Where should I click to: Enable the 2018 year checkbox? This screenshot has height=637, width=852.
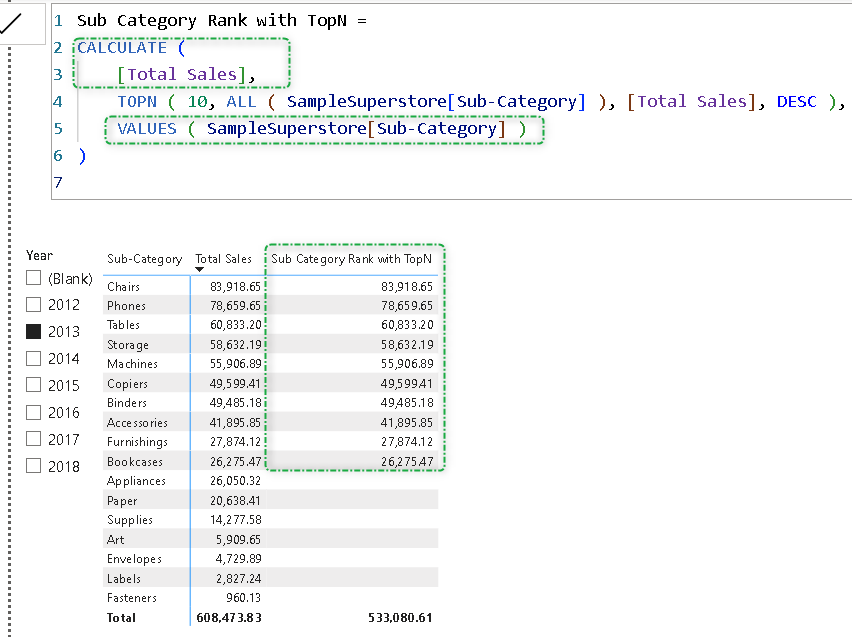pyautogui.click(x=34, y=465)
